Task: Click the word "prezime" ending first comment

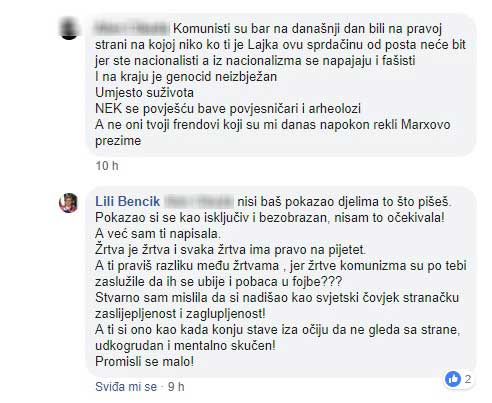Action: (118, 141)
